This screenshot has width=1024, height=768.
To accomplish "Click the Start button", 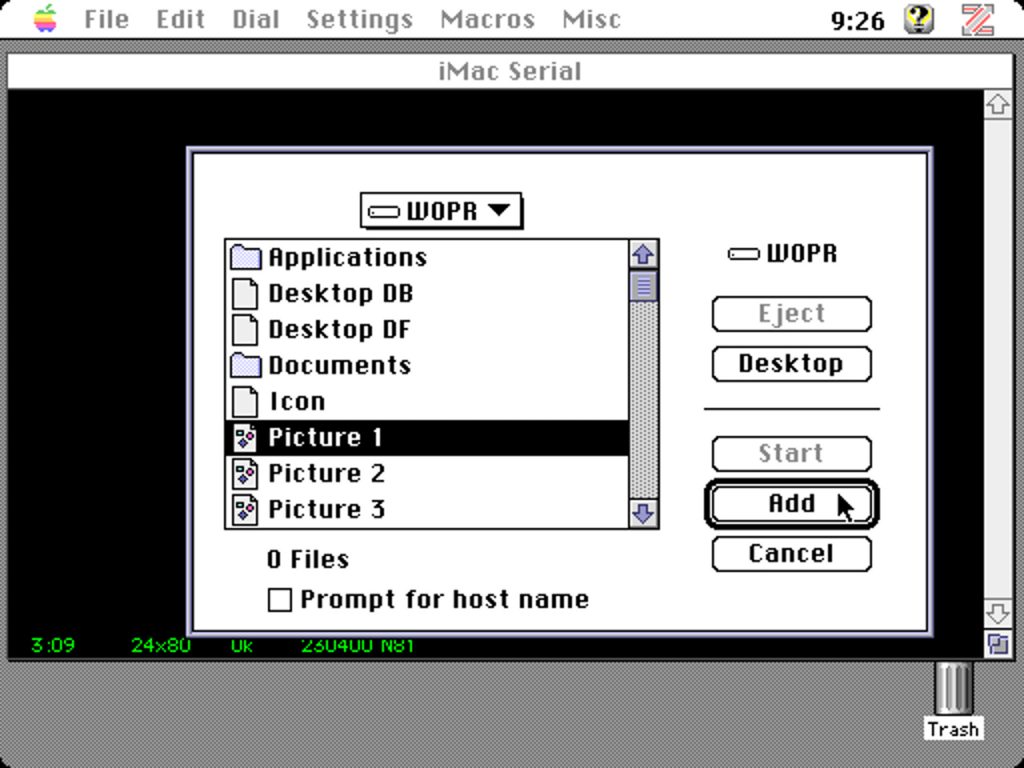I will pyautogui.click(x=792, y=454).
